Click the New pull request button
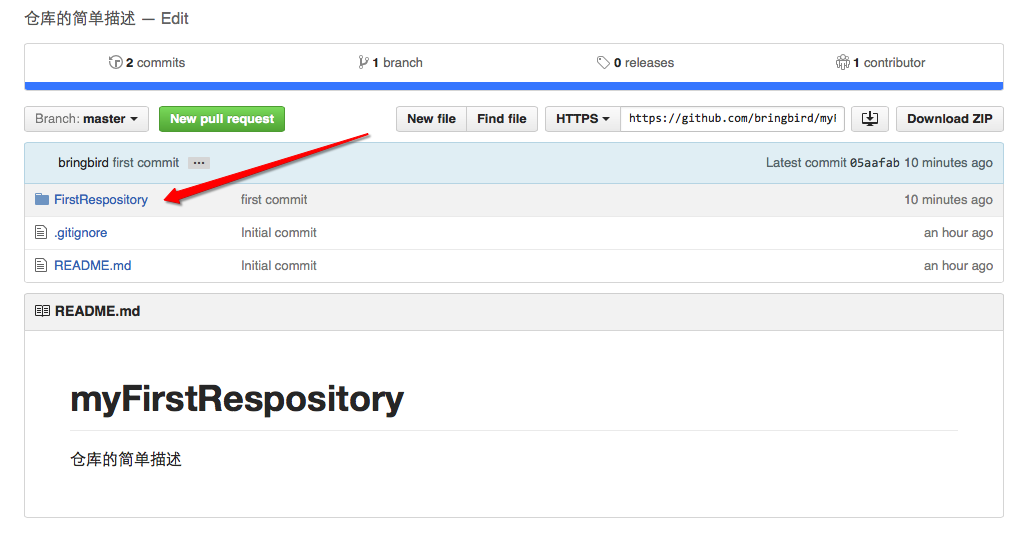 [x=222, y=119]
